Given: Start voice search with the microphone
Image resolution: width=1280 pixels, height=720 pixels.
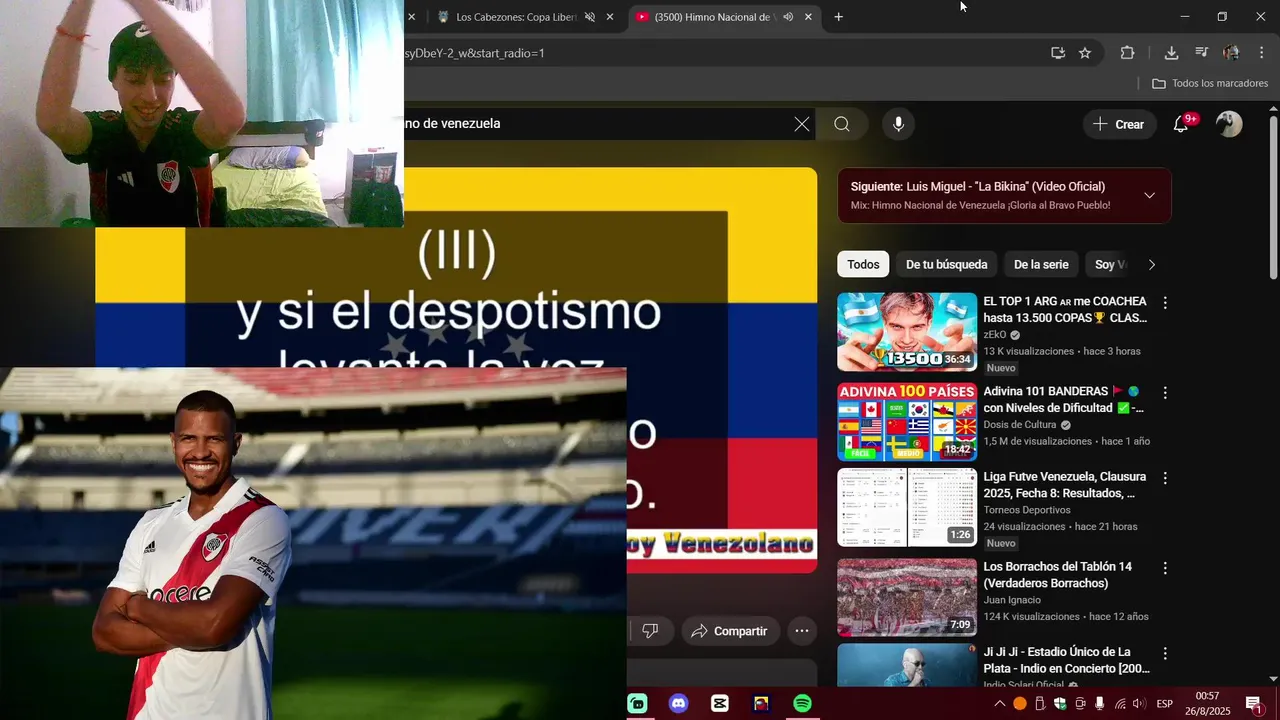Looking at the screenshot, I should point(898,124).
